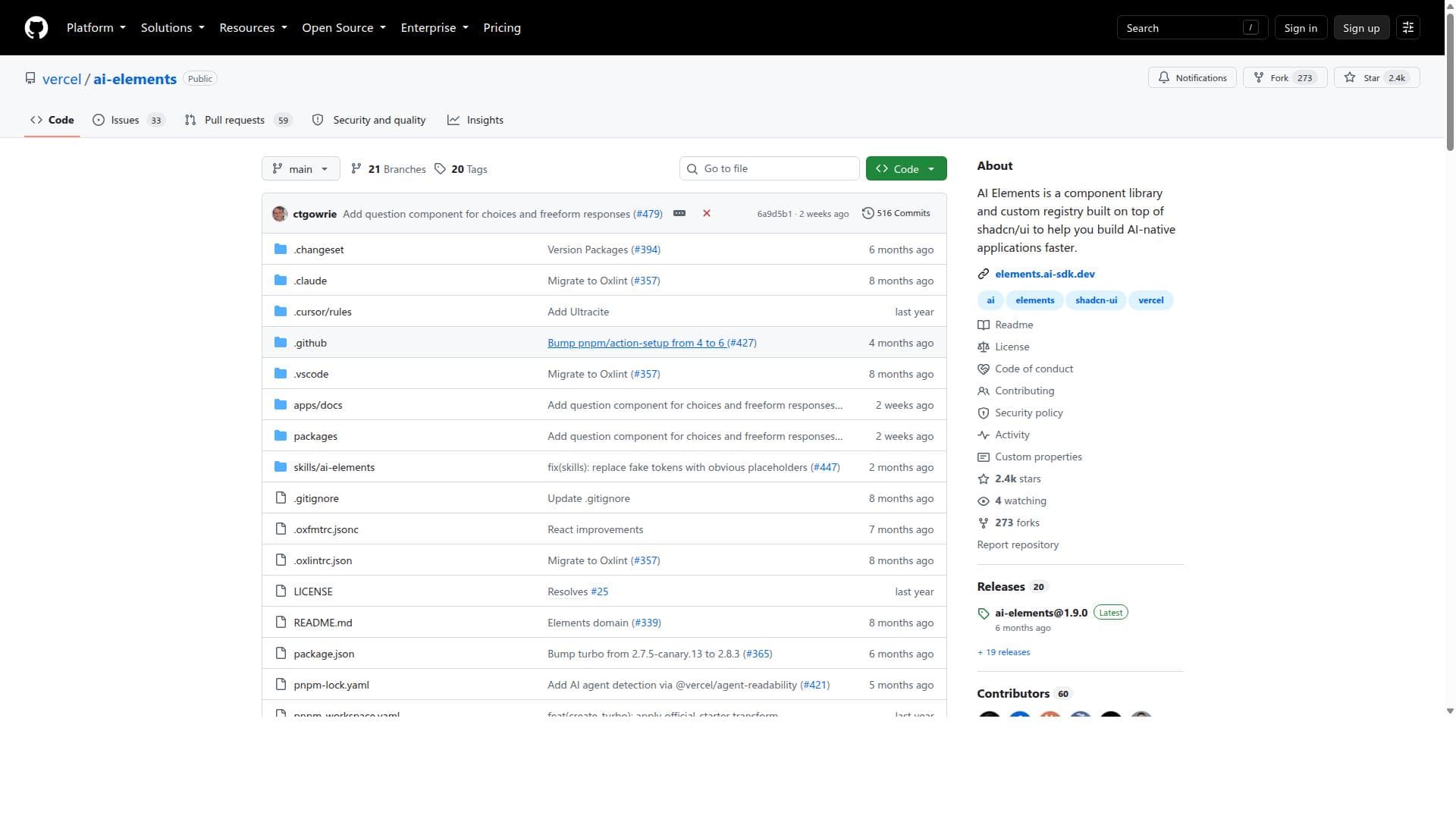1456x819 pixels.
Task: Click the shield icon beside Security policy
Action: click(984, 413)
